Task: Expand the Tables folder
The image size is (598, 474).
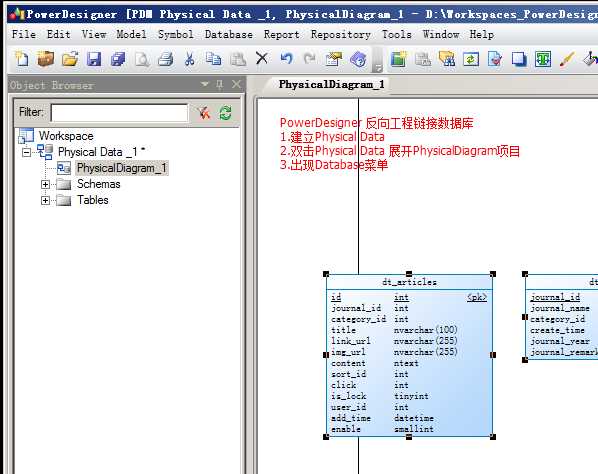Action: pyautogui.click(x=45, y=201)
